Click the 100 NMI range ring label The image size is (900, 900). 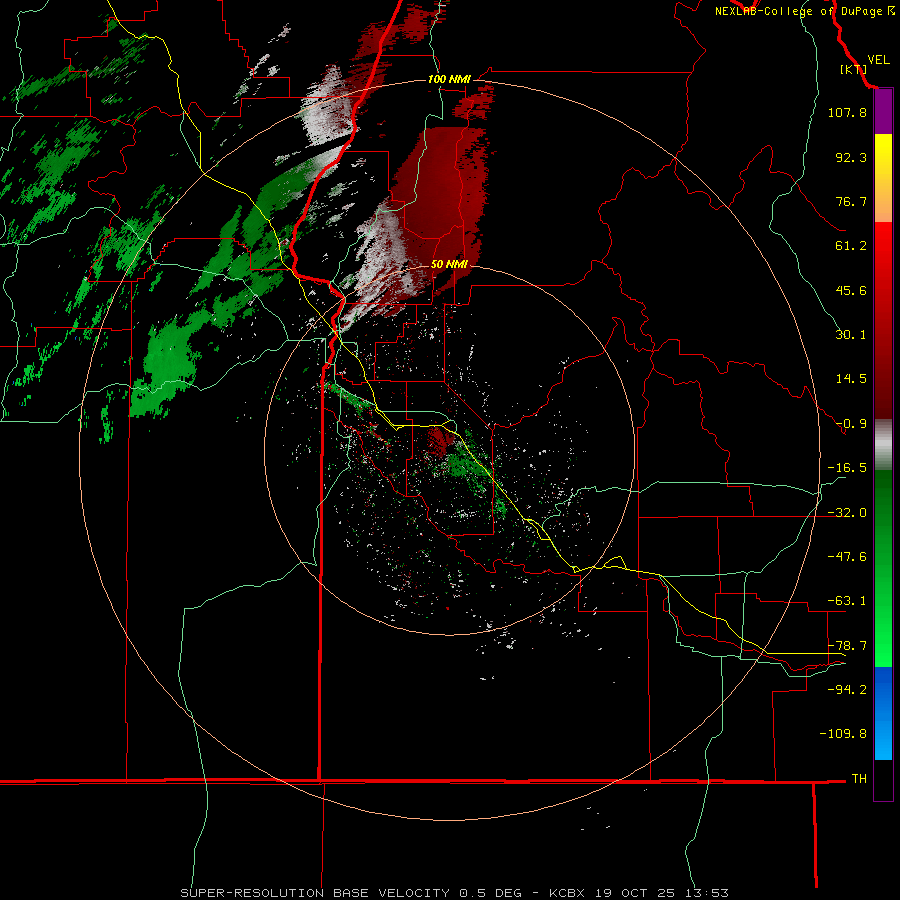point(449,79)
